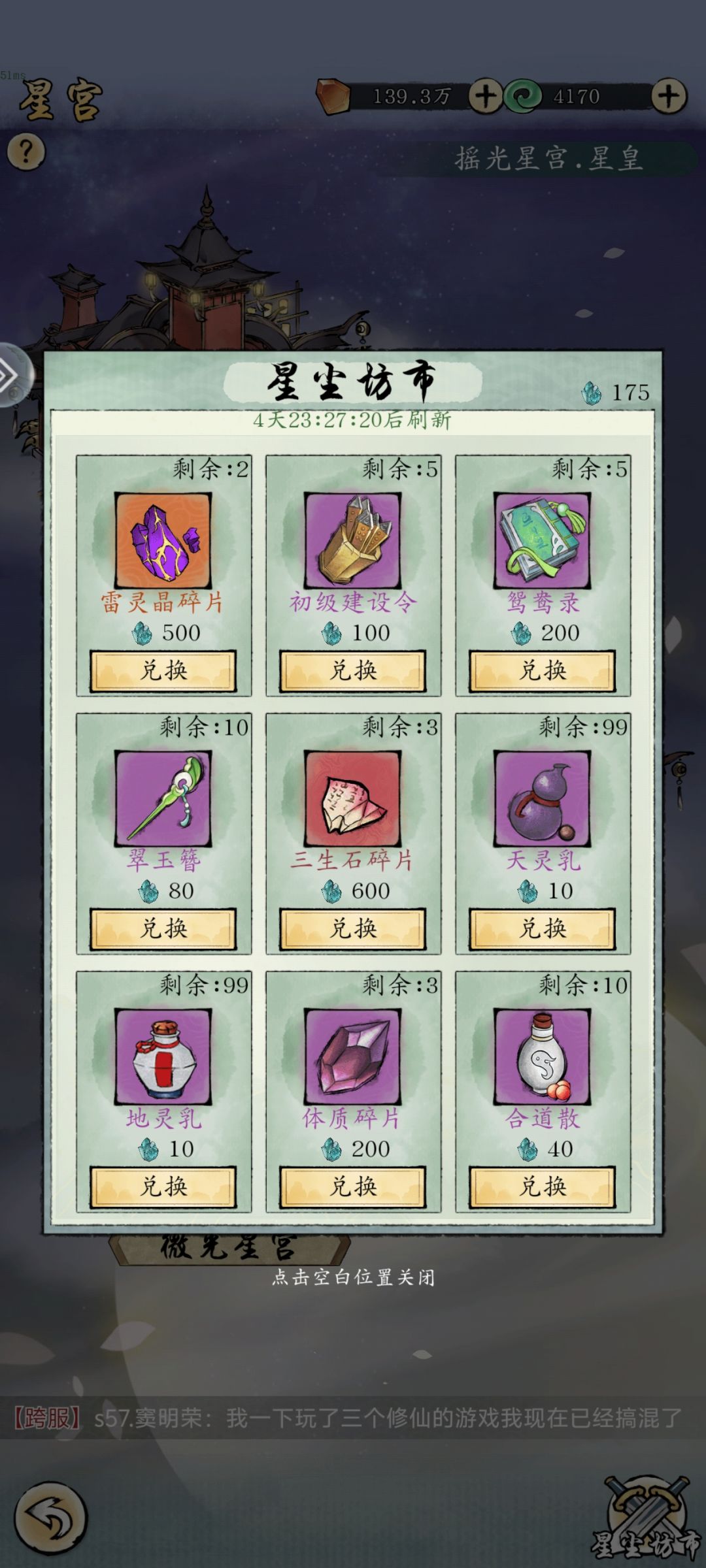The height and width of the screenshot is (1568, 706).
Task: Expand the side panel double-arrow handle
Action: point(13,375)
